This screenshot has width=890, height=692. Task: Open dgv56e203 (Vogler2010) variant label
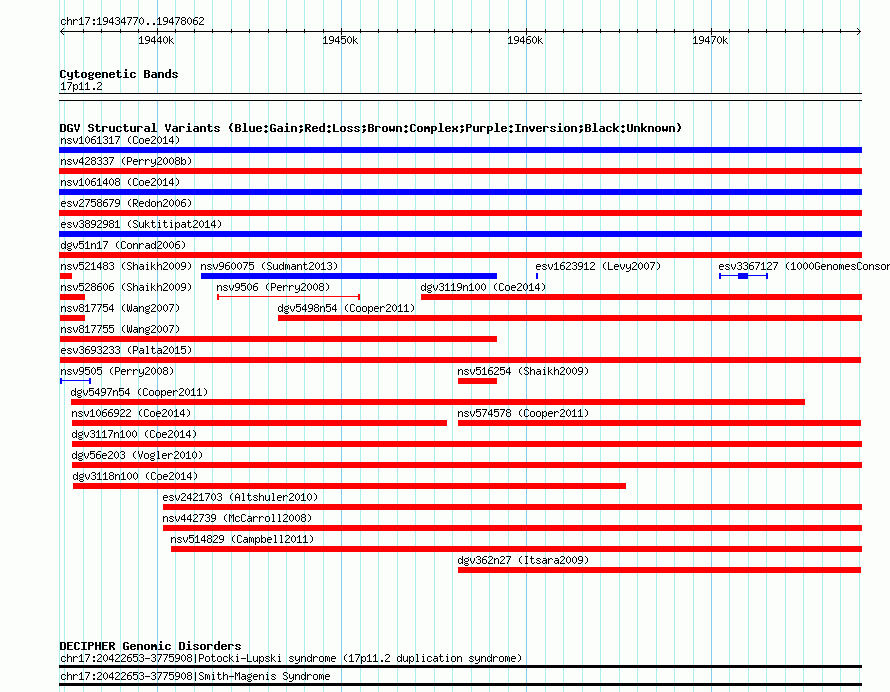137,455
